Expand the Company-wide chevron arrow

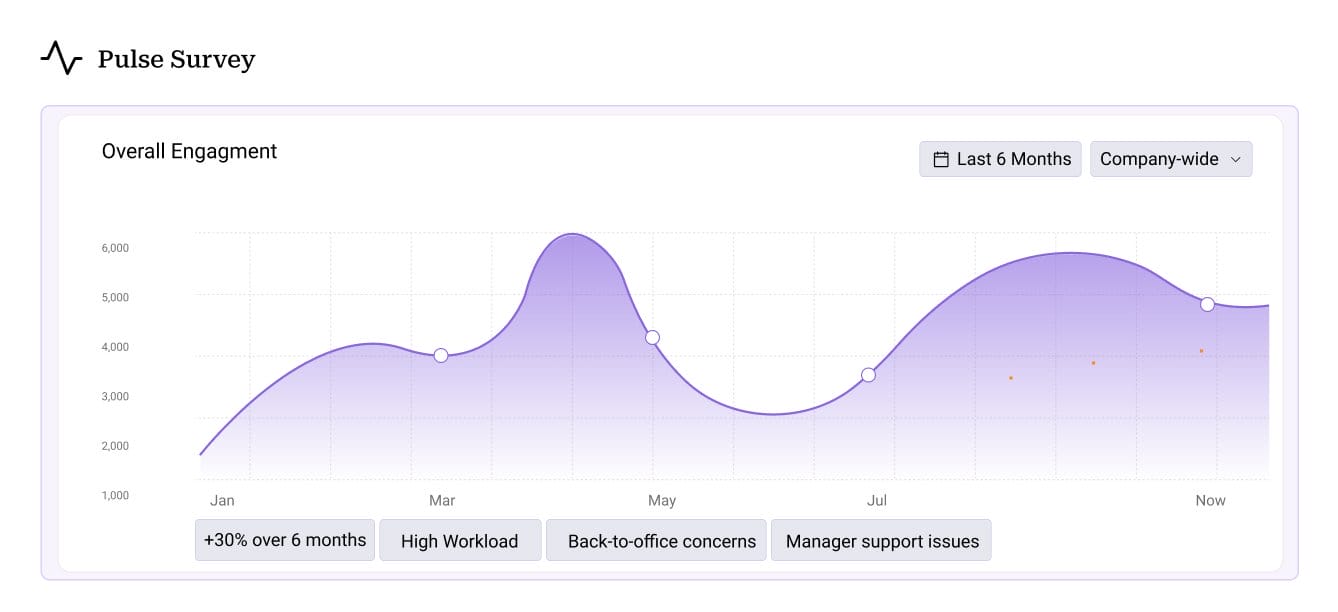click(1238, 159)
